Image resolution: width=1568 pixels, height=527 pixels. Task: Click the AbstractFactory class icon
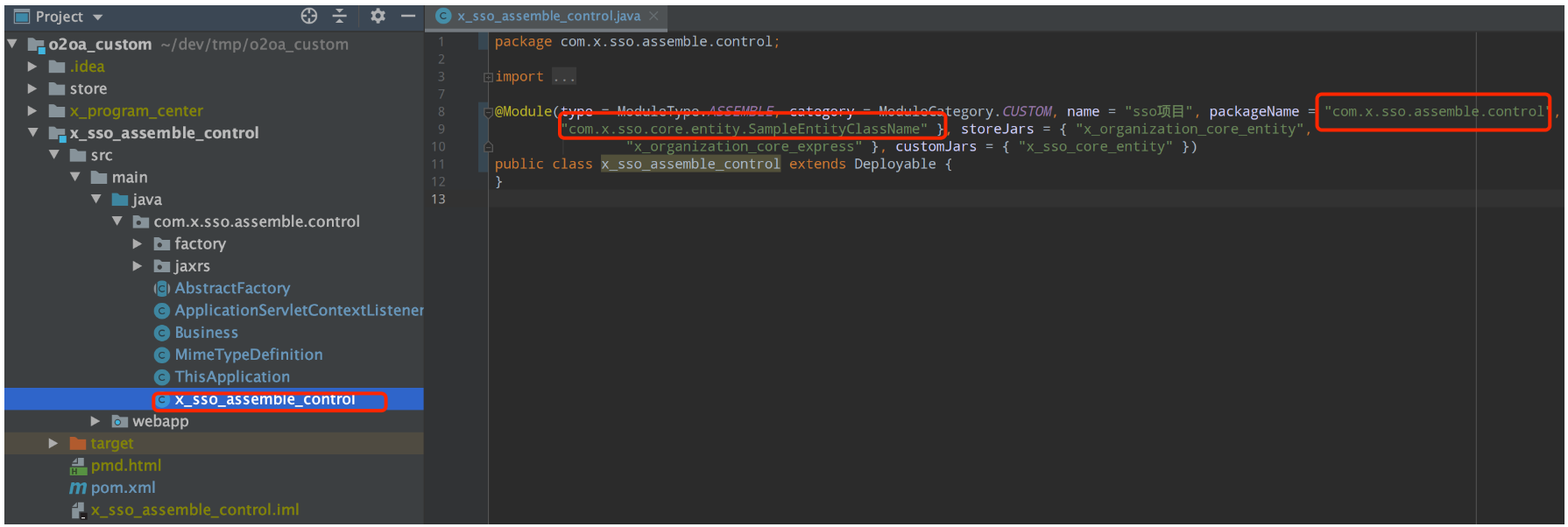click(x=161, y=288)
